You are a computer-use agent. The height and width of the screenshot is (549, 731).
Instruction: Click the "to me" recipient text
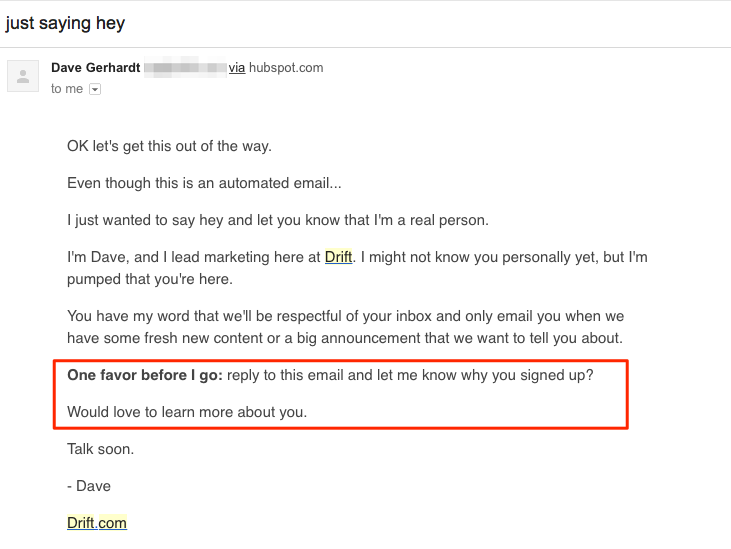tap(67, 89)
